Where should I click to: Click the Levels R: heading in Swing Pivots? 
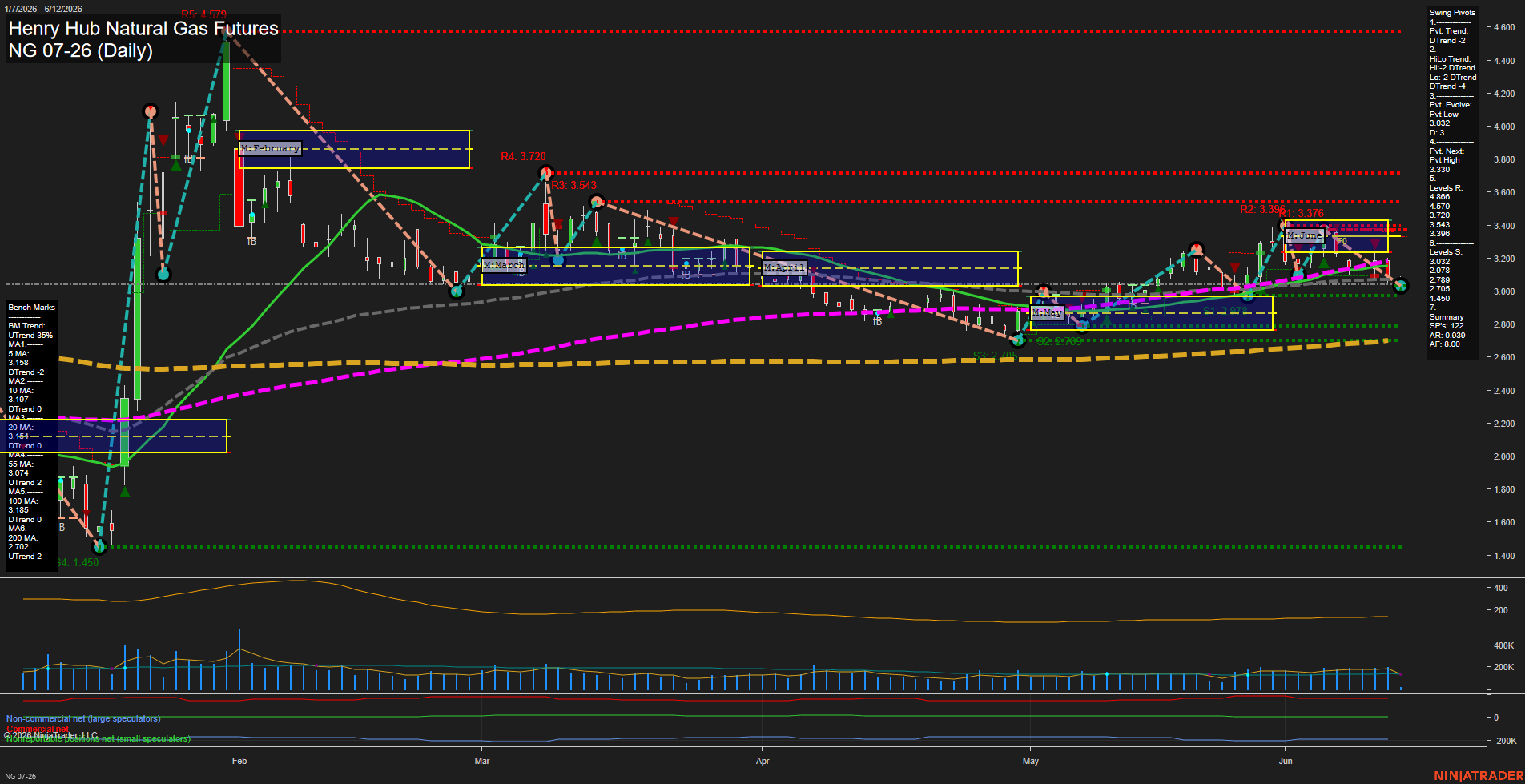(x=1446, y=188)
